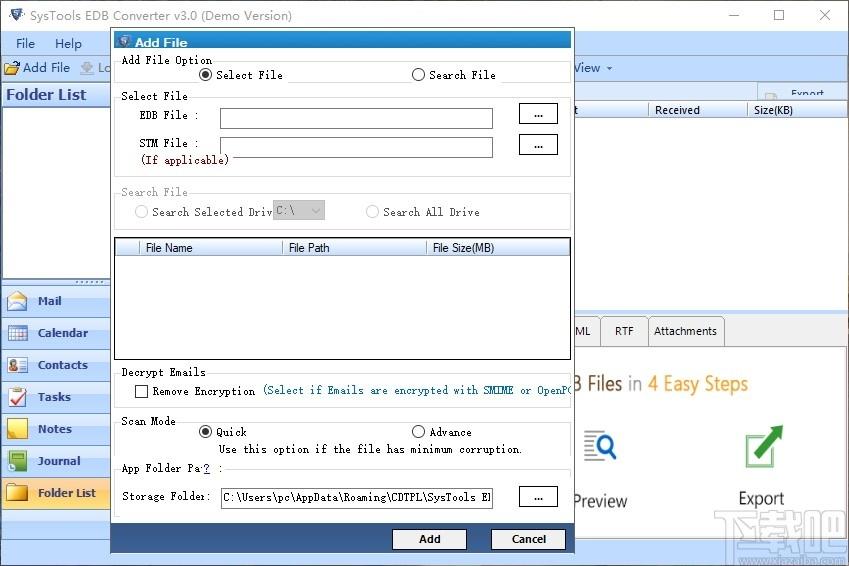Click the STM File input field
Image resolution: width=849 pixels, height=566 pixels.
(356, 147)
